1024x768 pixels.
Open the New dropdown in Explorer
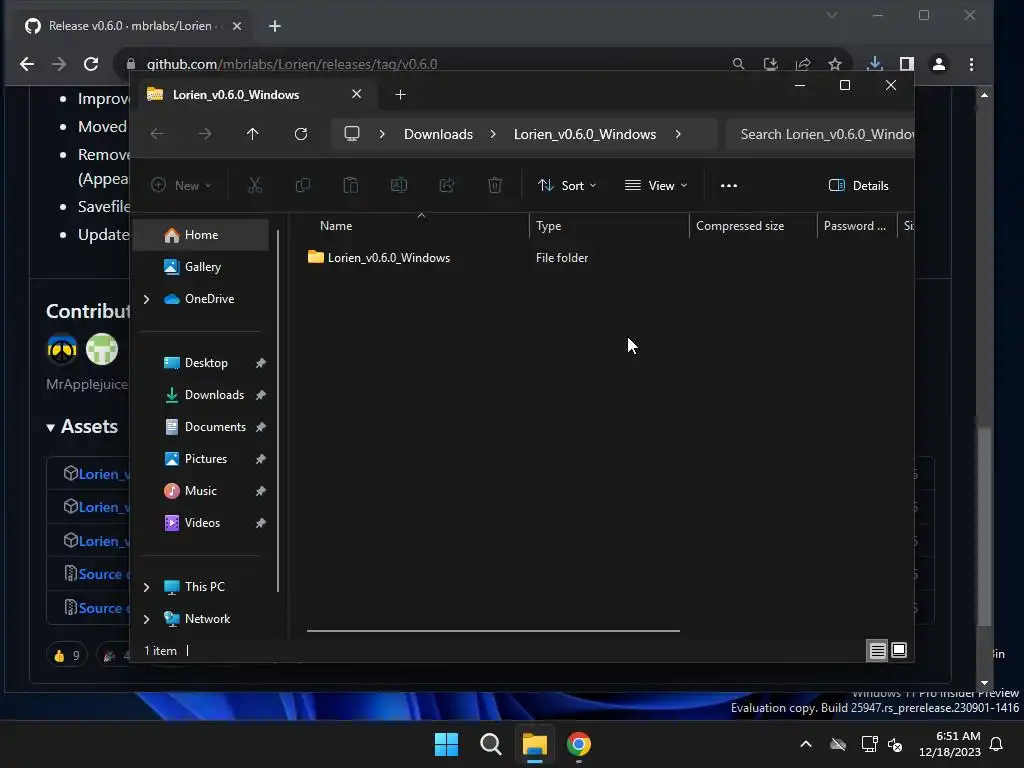181,185
